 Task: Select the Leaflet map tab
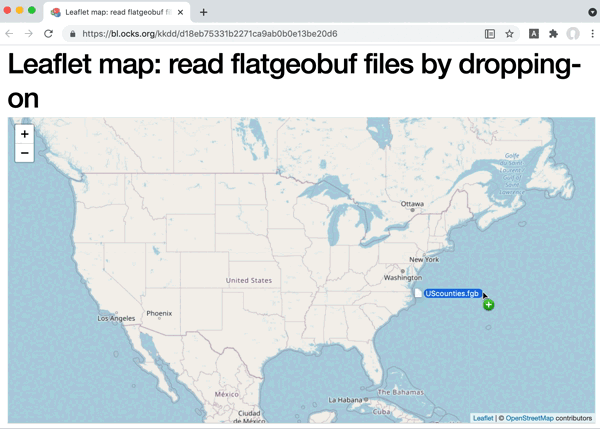click(117, 12)
